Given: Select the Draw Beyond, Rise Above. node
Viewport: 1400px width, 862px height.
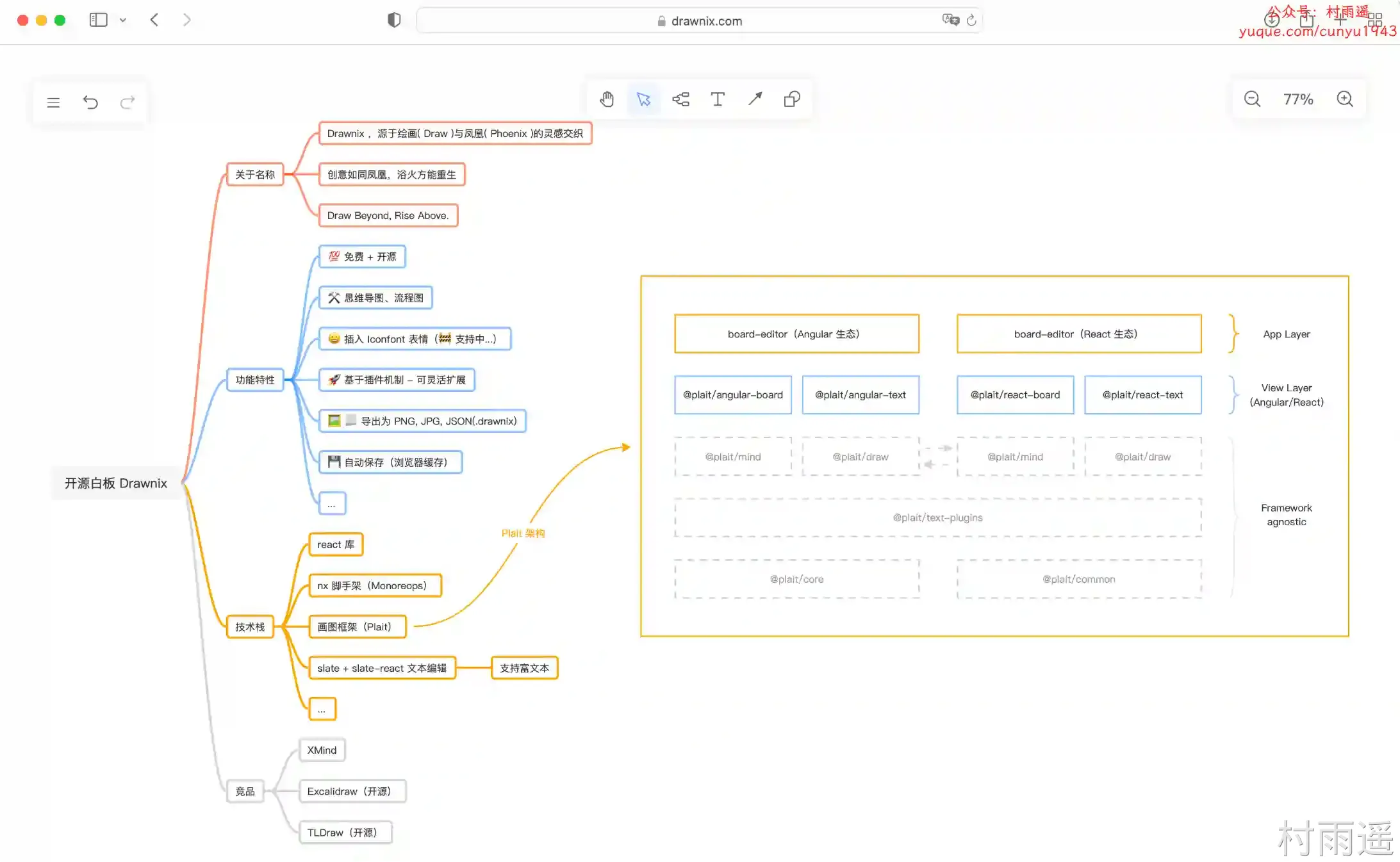Looking at the screenshot, I should [388, 216].
